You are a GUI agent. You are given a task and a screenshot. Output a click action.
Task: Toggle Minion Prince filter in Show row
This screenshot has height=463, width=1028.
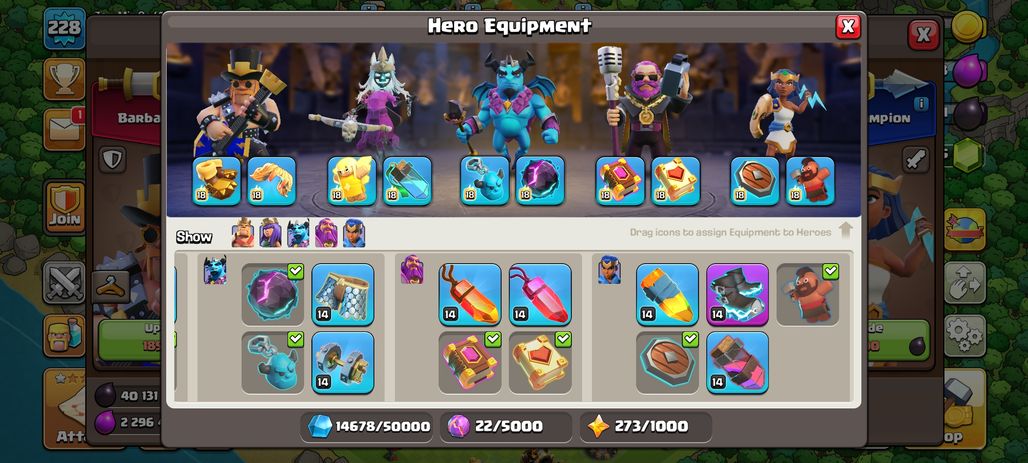click(x=298, y=233)
